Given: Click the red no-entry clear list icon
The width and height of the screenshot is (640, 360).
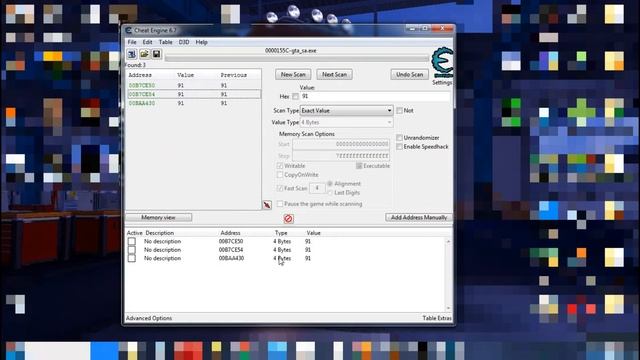Looking at the screenshot, I should [x=288, y=219].
